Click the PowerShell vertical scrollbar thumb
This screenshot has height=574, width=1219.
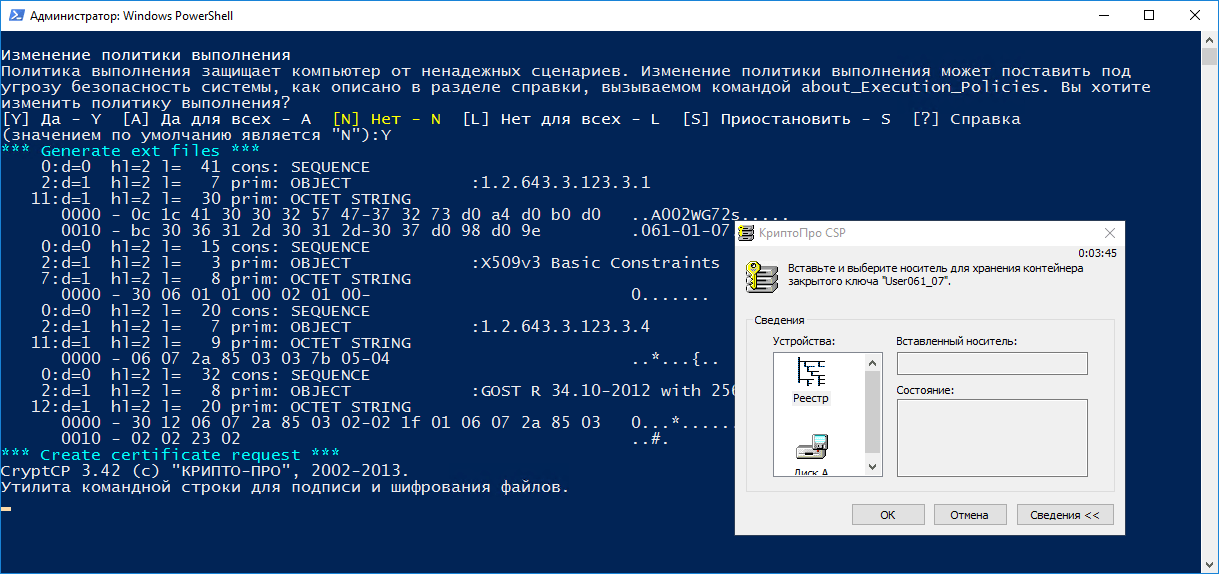(x=1210, y=56)
